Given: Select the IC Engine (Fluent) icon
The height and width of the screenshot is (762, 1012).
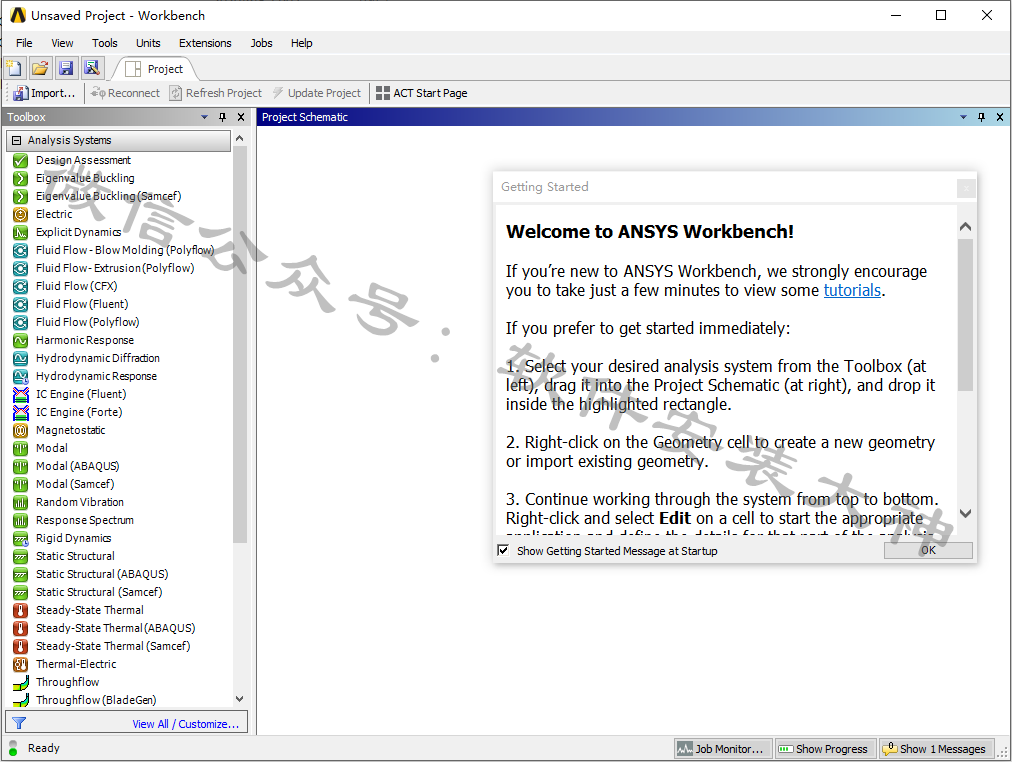Looking at the screenshot, I should (21, 394).
